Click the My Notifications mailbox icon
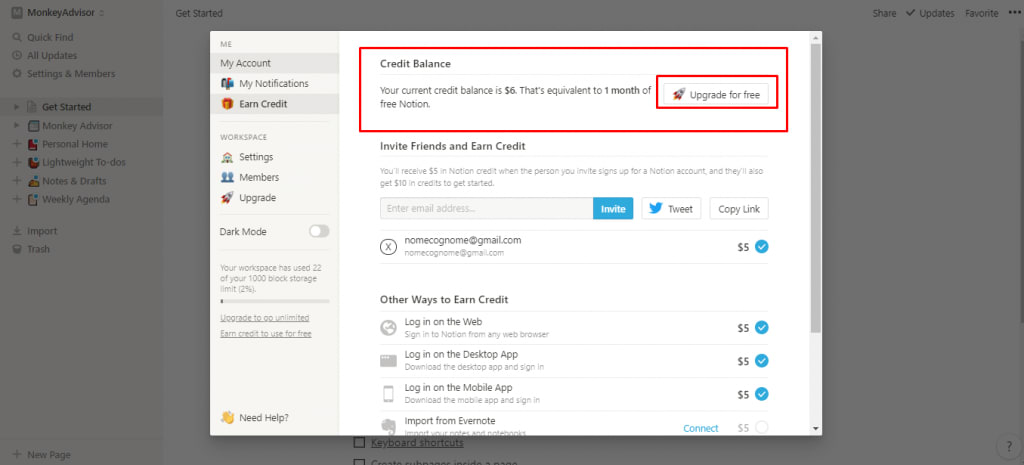Screen dimensions: 1024x465 (227, 84)
